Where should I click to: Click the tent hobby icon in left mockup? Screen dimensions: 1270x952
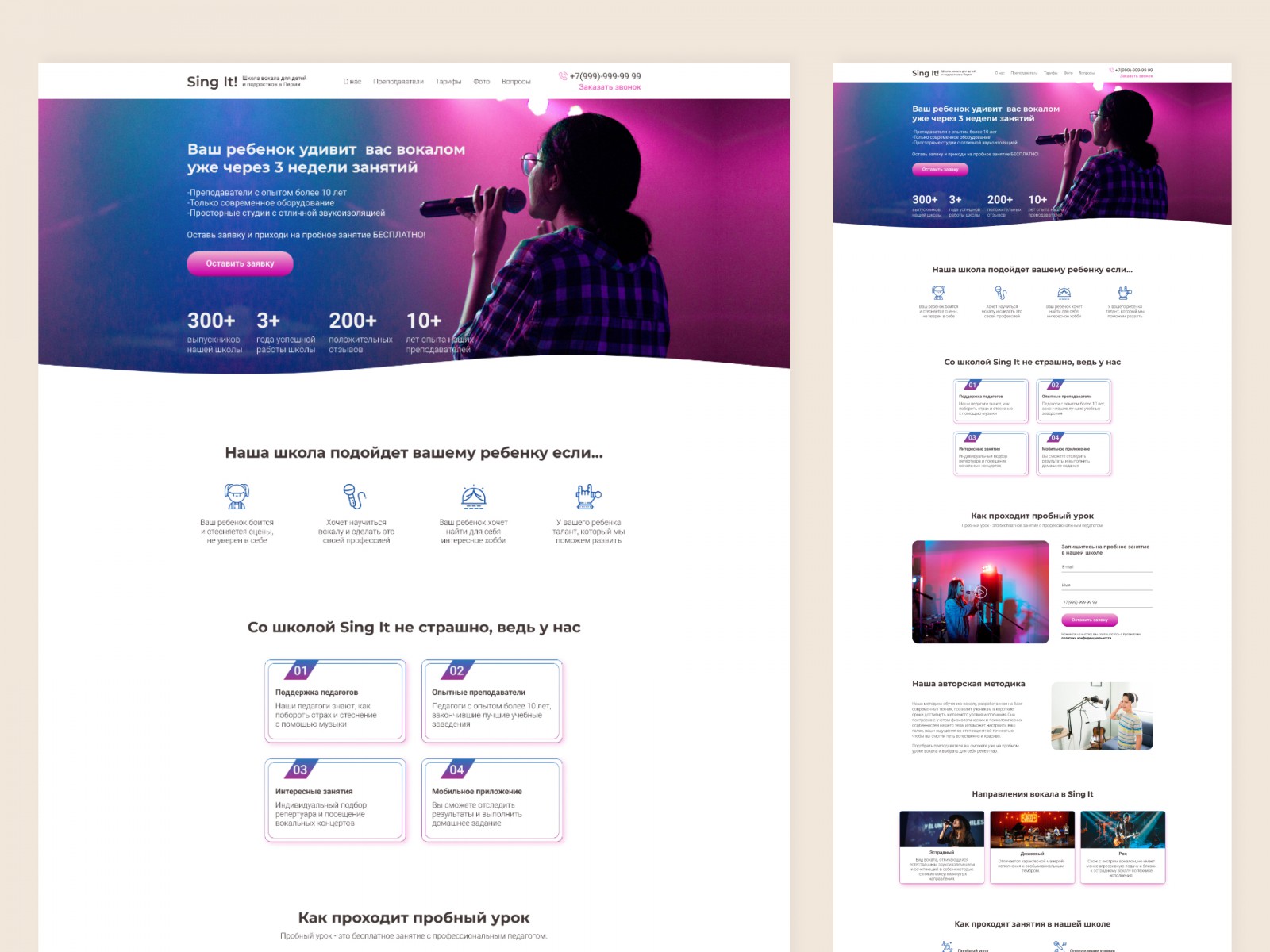(x=474, y=497)
